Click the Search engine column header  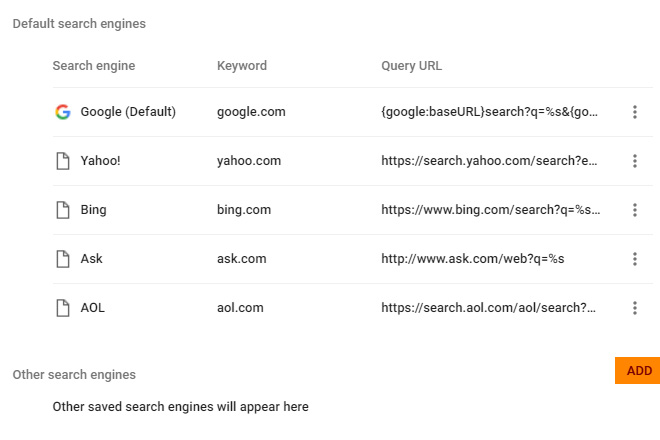(x=94, y=66)
